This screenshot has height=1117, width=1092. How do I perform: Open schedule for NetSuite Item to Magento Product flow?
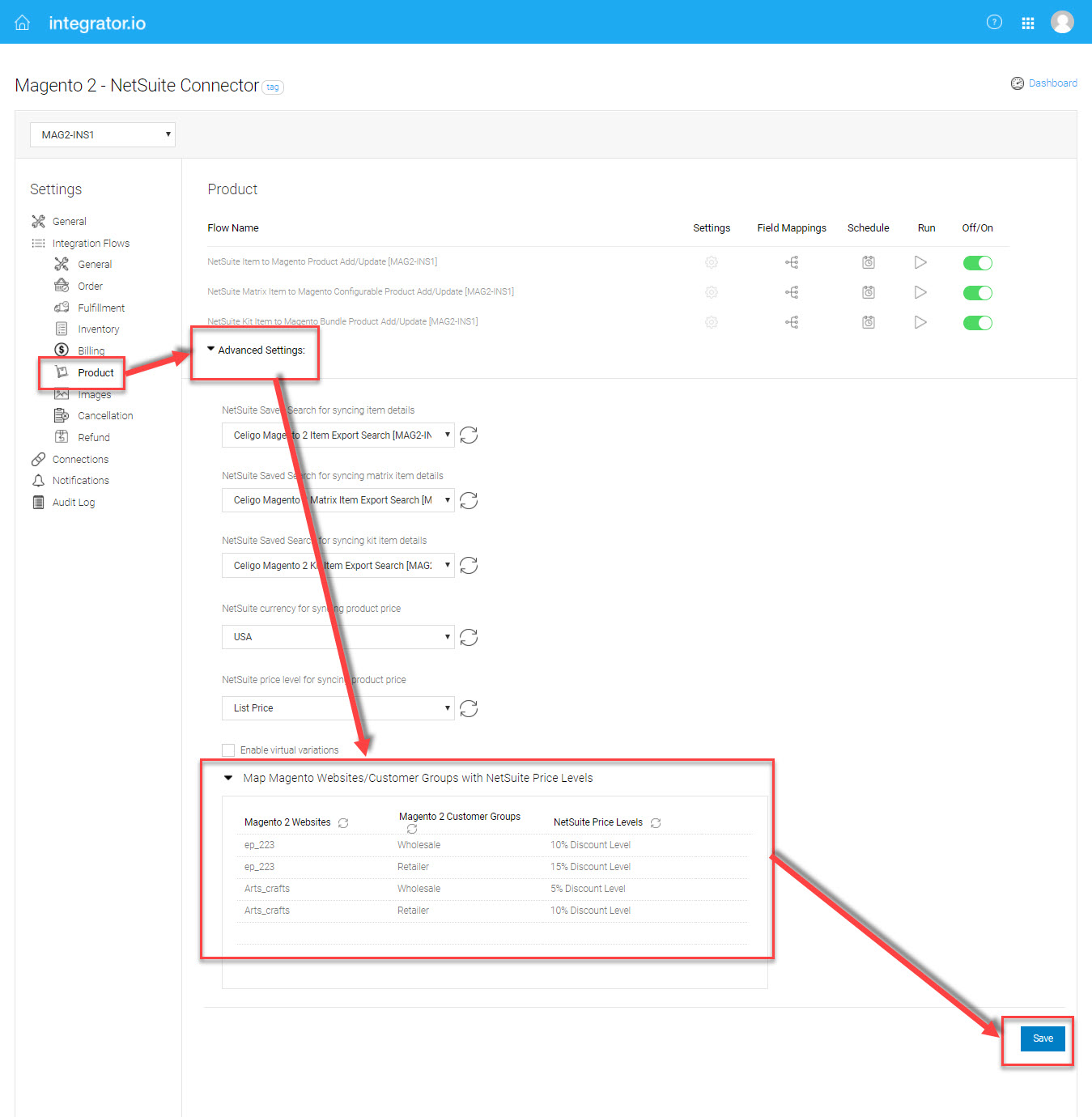click(869, 262)
